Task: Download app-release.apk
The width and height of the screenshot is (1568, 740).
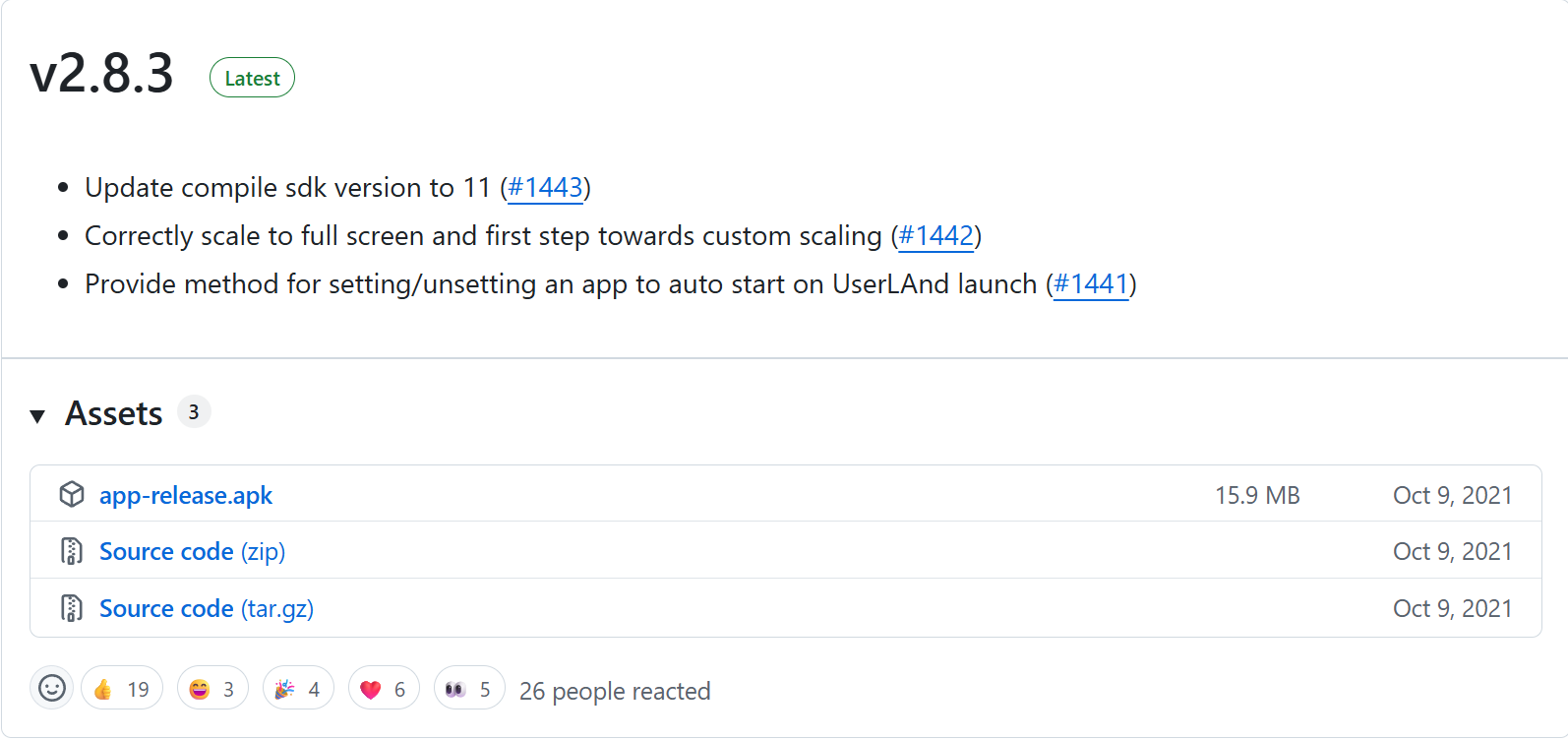Action: (x=186, y=495)
